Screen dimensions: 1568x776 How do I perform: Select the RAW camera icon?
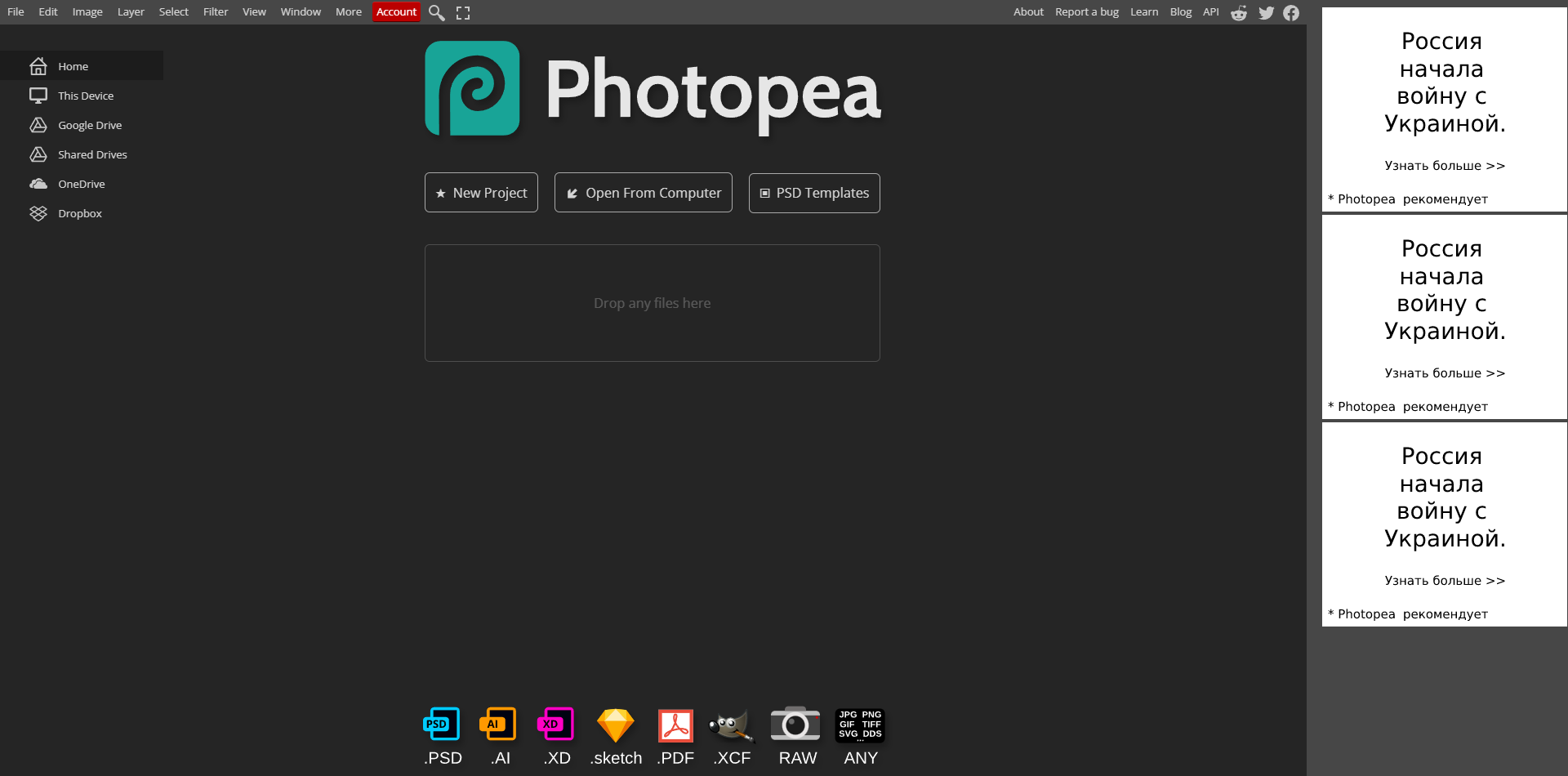coord(795,724)
